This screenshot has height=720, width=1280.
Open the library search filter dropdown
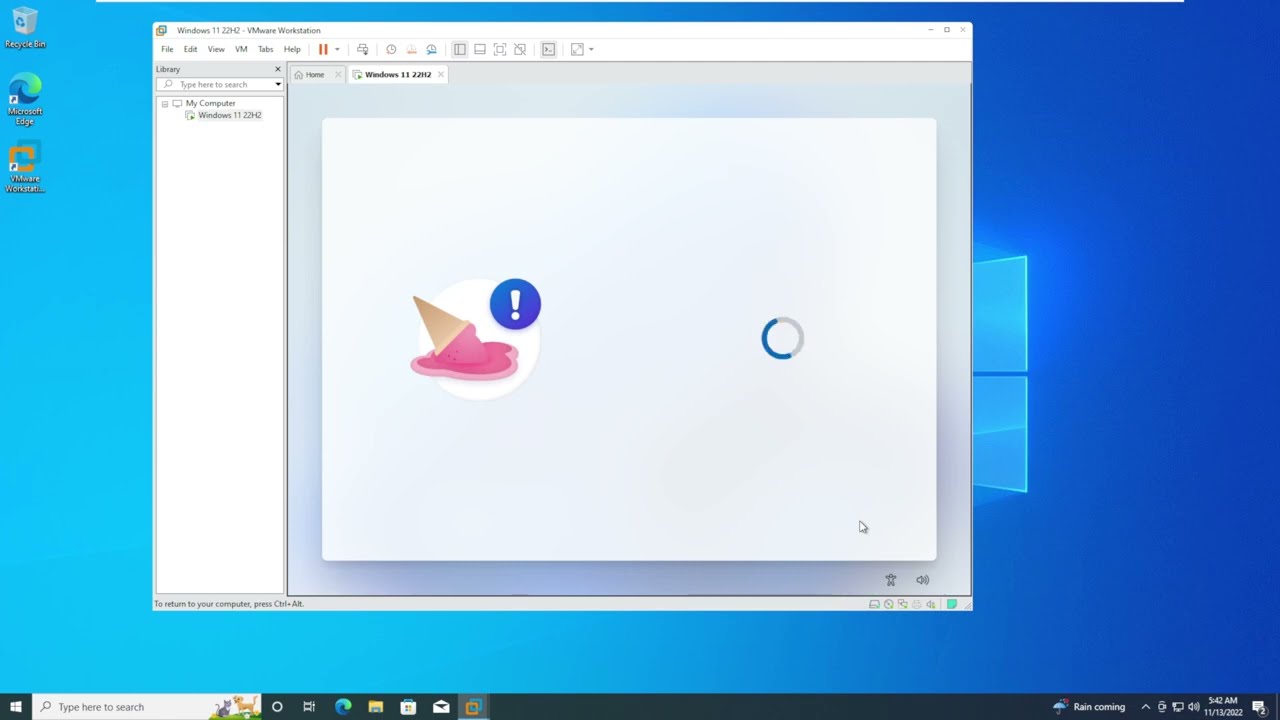[x=278, y=85]
